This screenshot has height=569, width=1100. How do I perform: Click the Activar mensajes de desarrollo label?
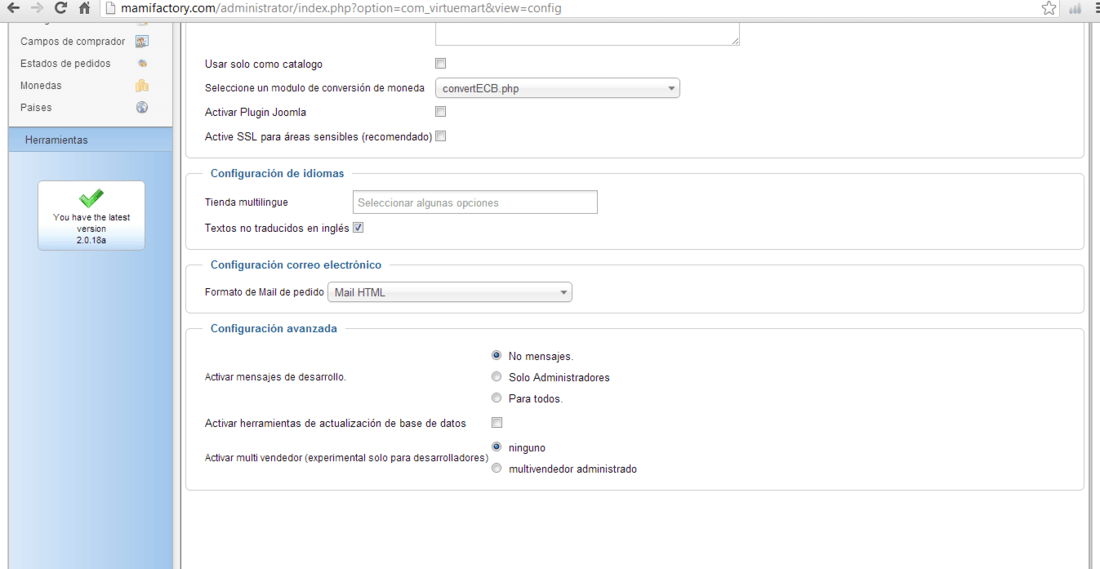click(x=275, y=377)
